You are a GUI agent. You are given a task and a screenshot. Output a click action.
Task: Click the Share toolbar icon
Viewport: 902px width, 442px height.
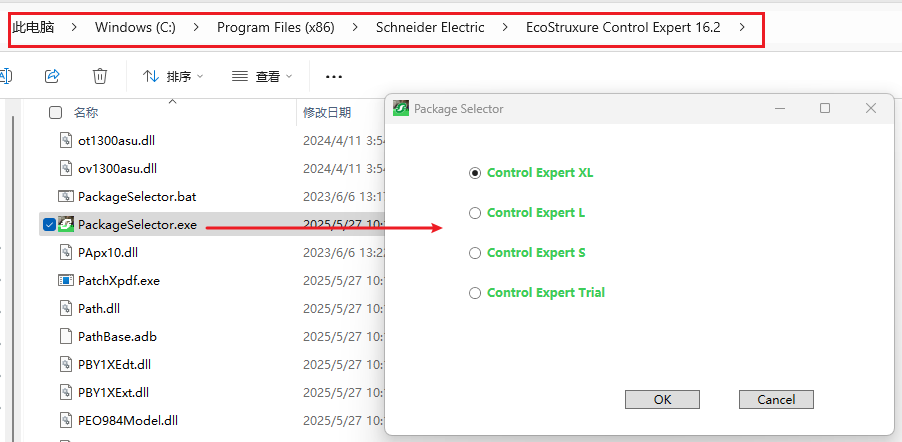pos(52,75)
